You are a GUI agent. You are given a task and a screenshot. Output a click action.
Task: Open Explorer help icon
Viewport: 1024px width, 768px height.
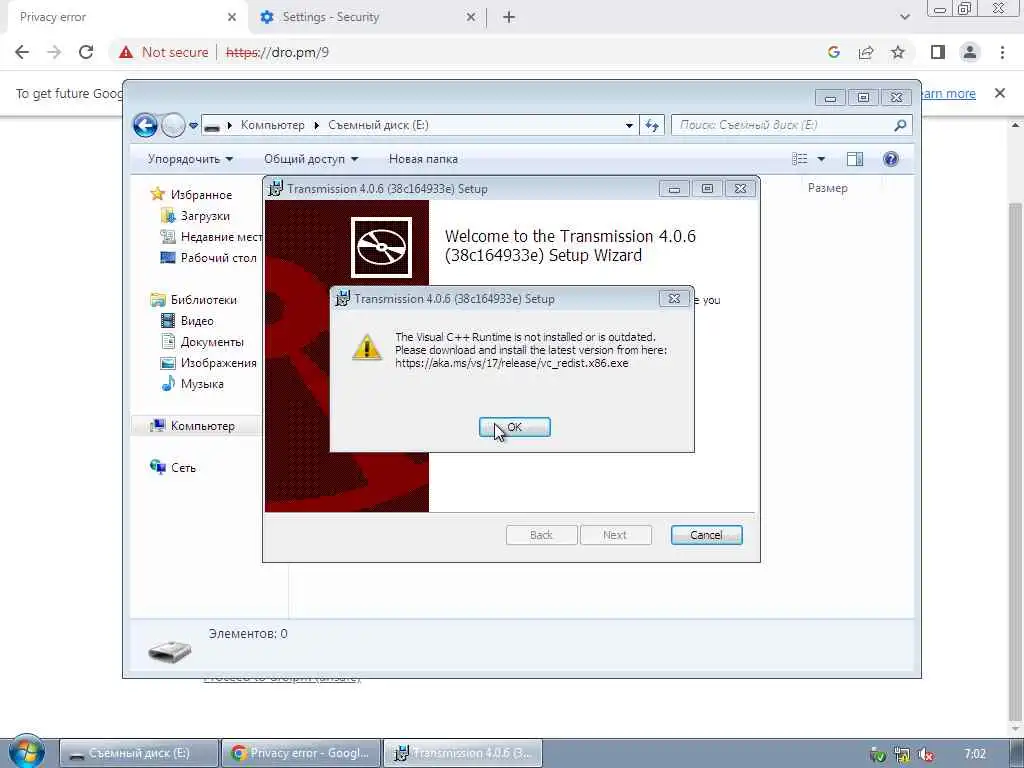890,159
